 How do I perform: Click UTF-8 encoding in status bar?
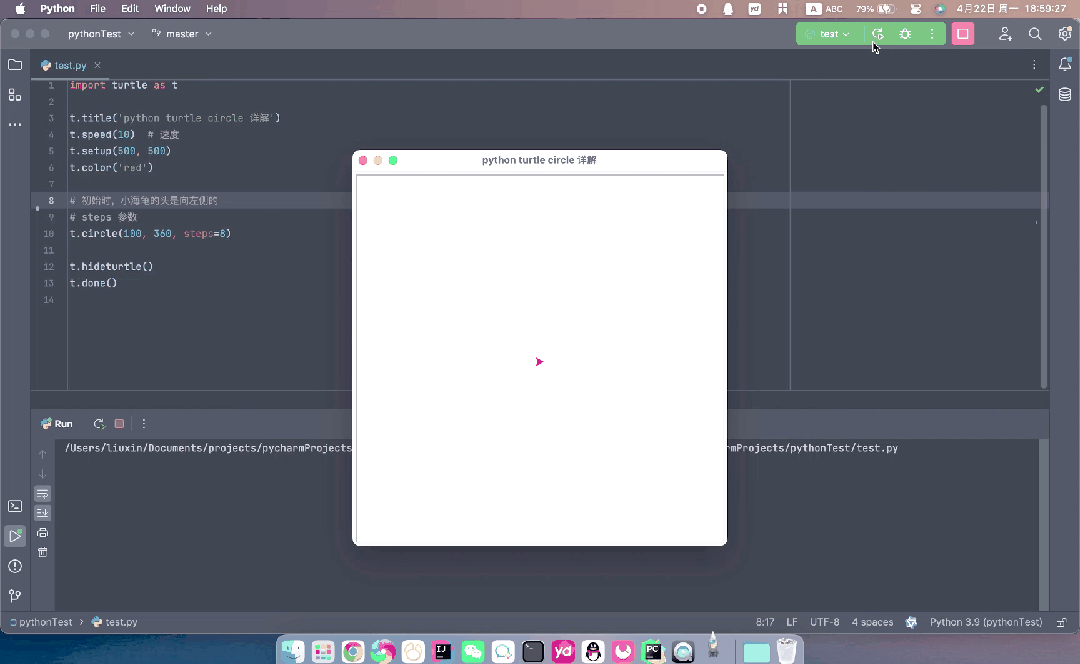[824, 622]
